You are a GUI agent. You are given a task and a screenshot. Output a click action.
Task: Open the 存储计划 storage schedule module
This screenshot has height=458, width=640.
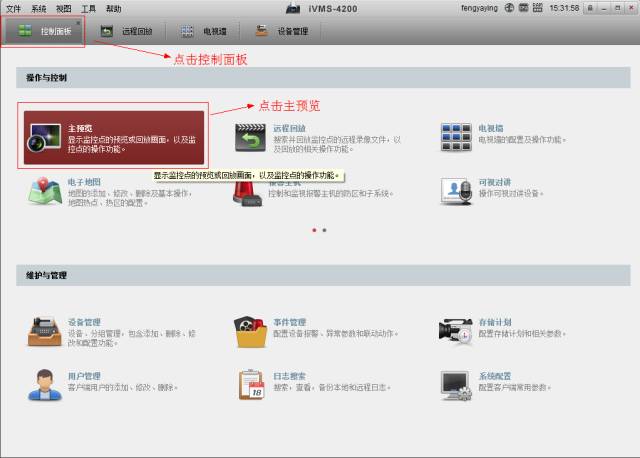pos(456,332)
